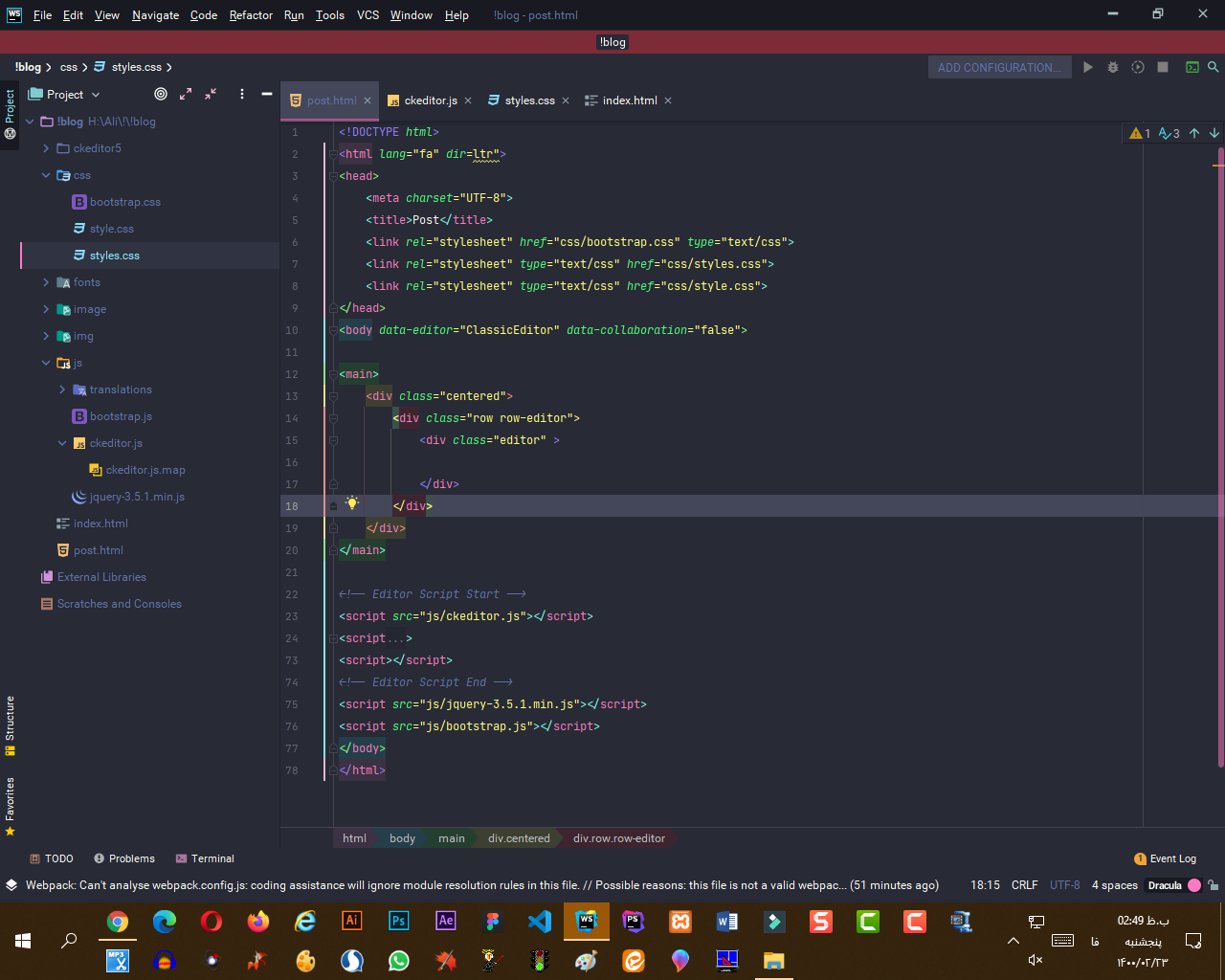
Task: Go to previous highlighted error arrow
Action: point(1194,133)
